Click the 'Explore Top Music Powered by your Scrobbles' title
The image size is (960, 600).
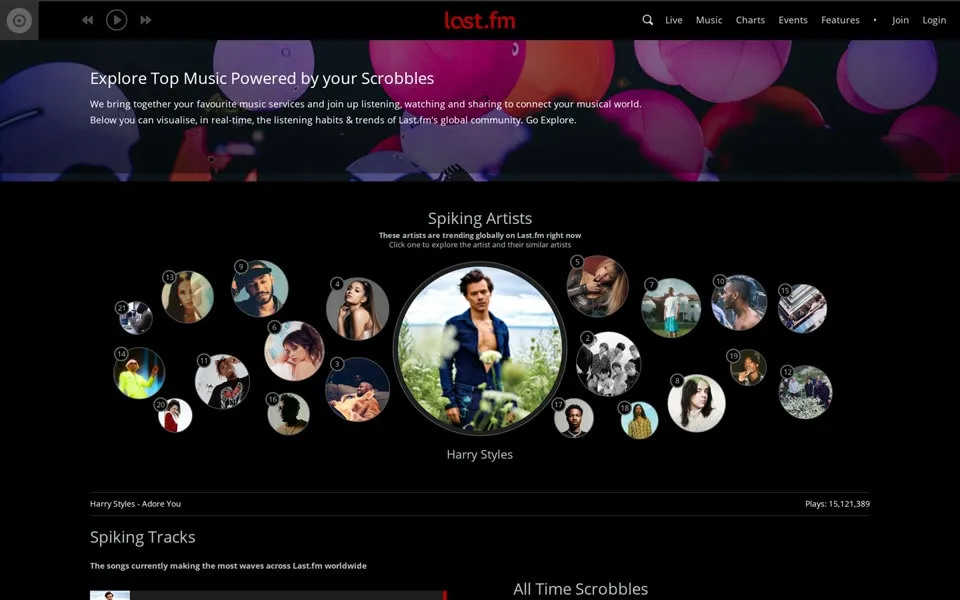[x=262, y=78]
